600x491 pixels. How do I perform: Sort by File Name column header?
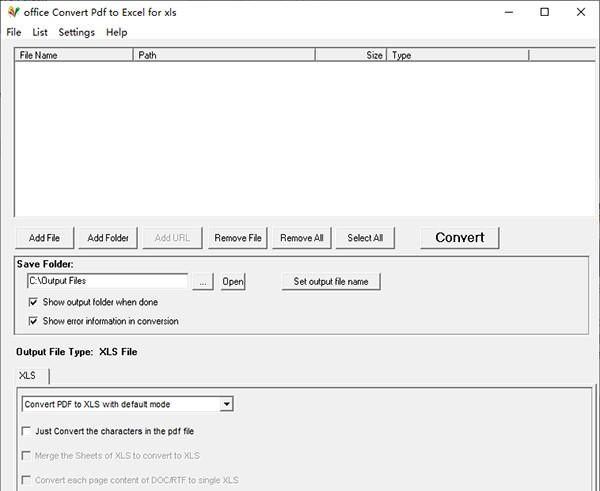coord(73,55)
